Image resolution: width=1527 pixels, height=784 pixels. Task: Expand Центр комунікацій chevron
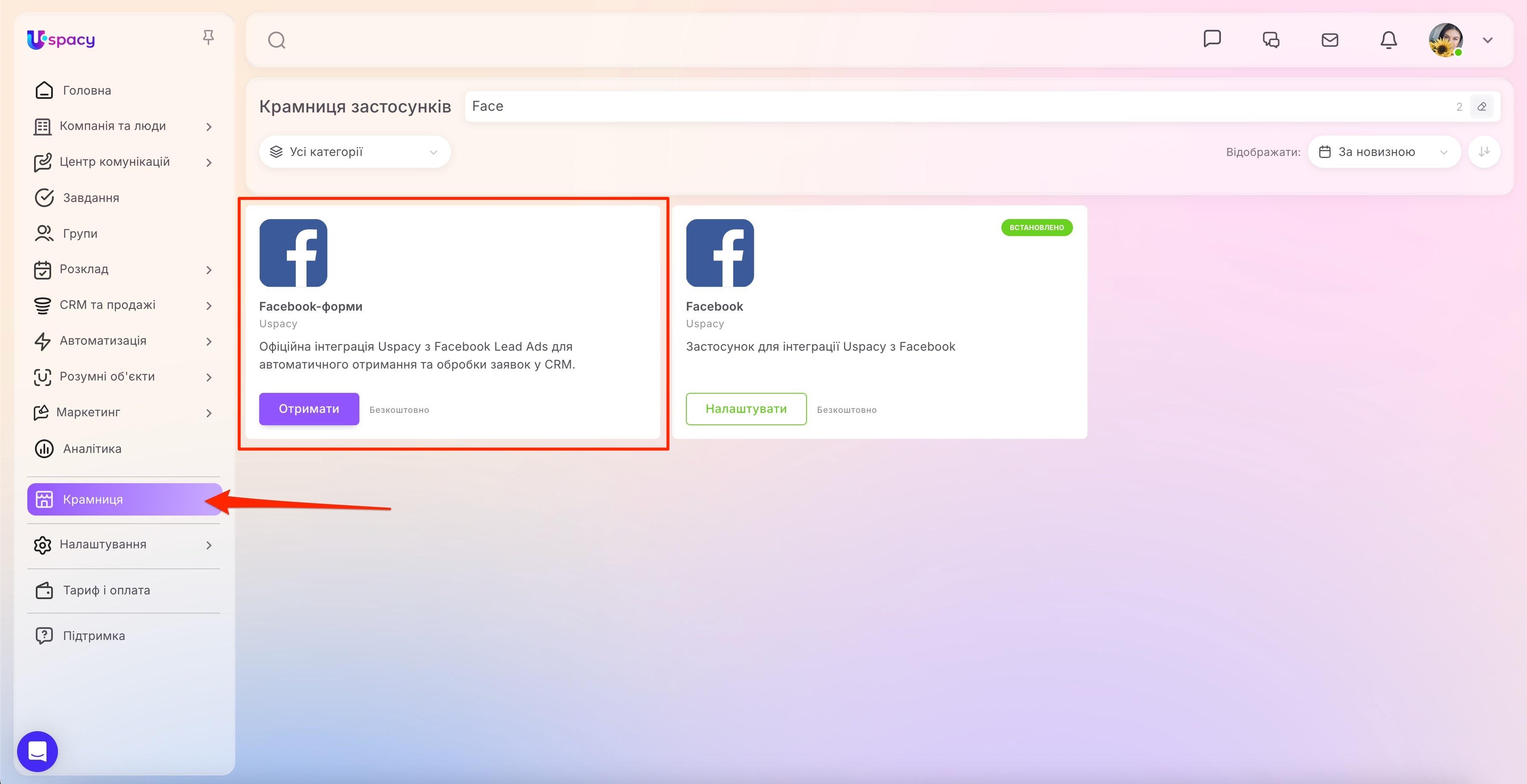click(x=208, y=162)
